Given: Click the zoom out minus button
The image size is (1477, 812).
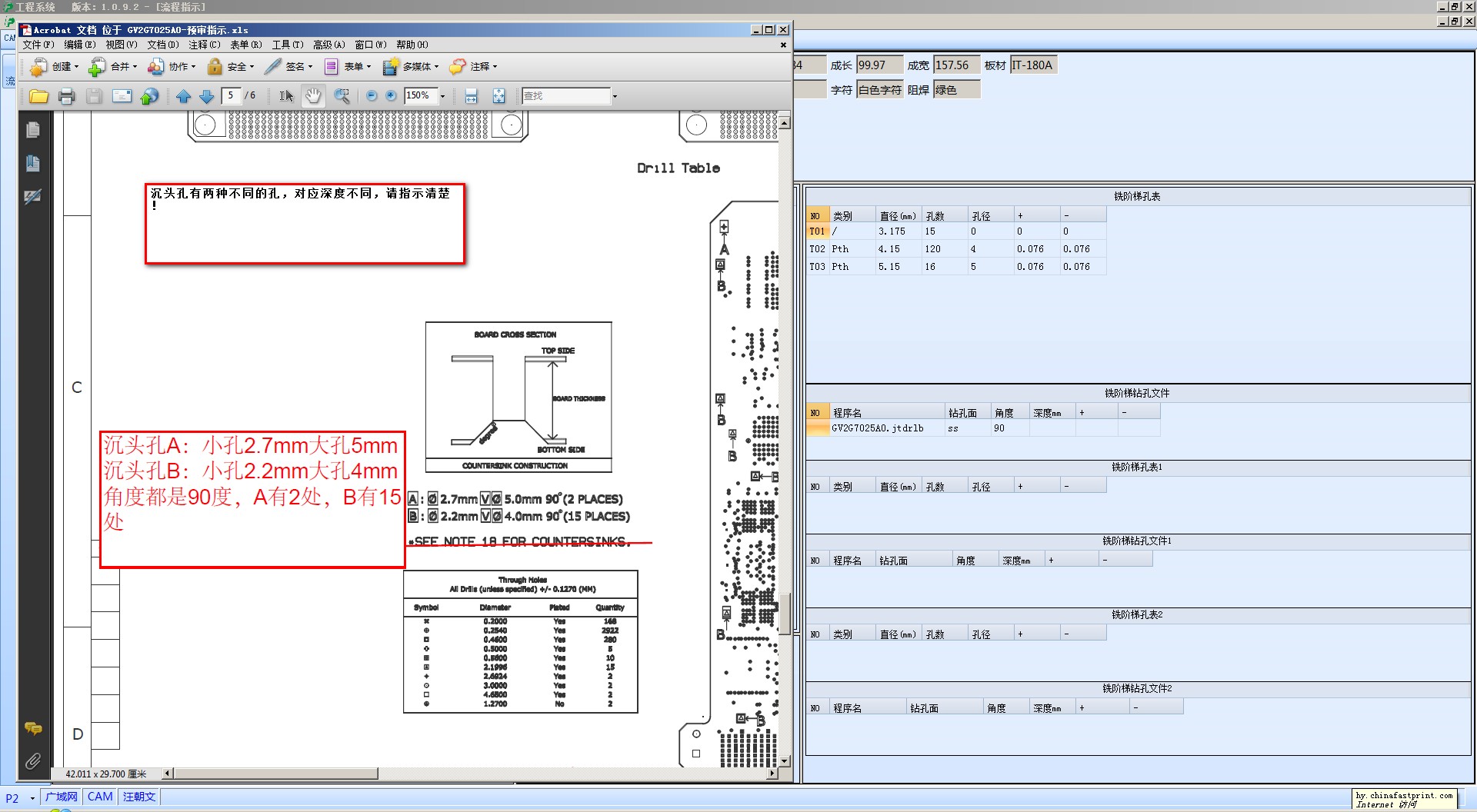Looking at the screenshot, I should pyautogui.click(x=372, y=96).
